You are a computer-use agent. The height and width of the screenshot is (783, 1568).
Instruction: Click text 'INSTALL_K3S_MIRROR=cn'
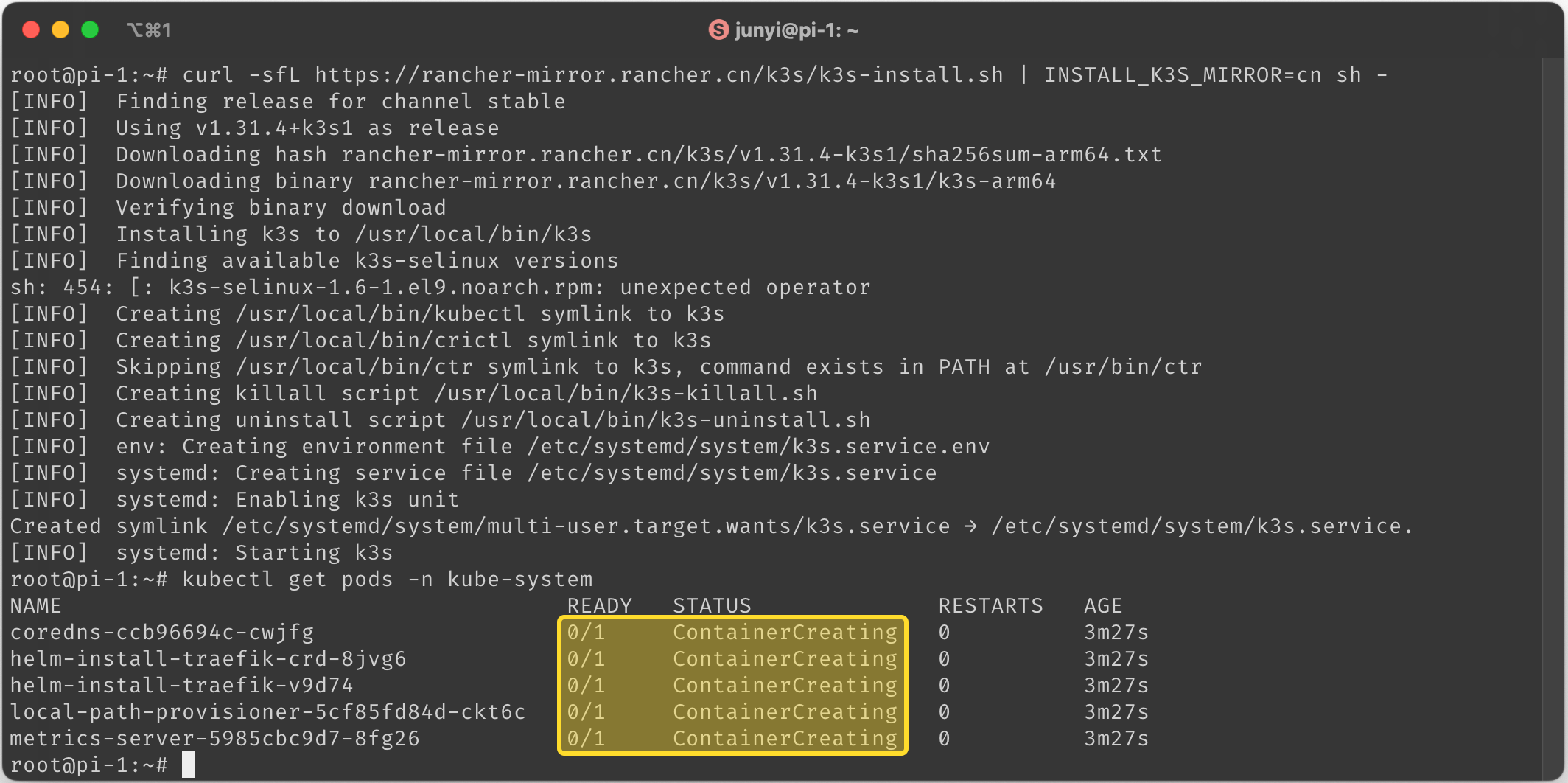pos(1183,75)
